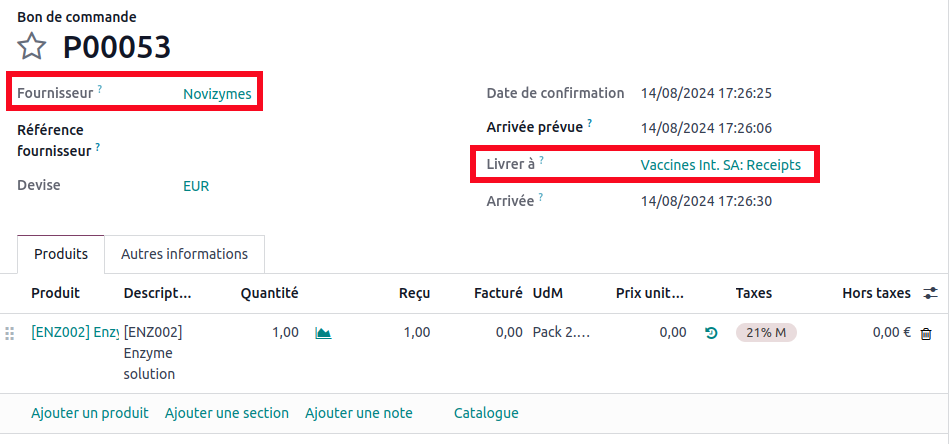Edit the Arrivée prévue date field

pos(706,128)
